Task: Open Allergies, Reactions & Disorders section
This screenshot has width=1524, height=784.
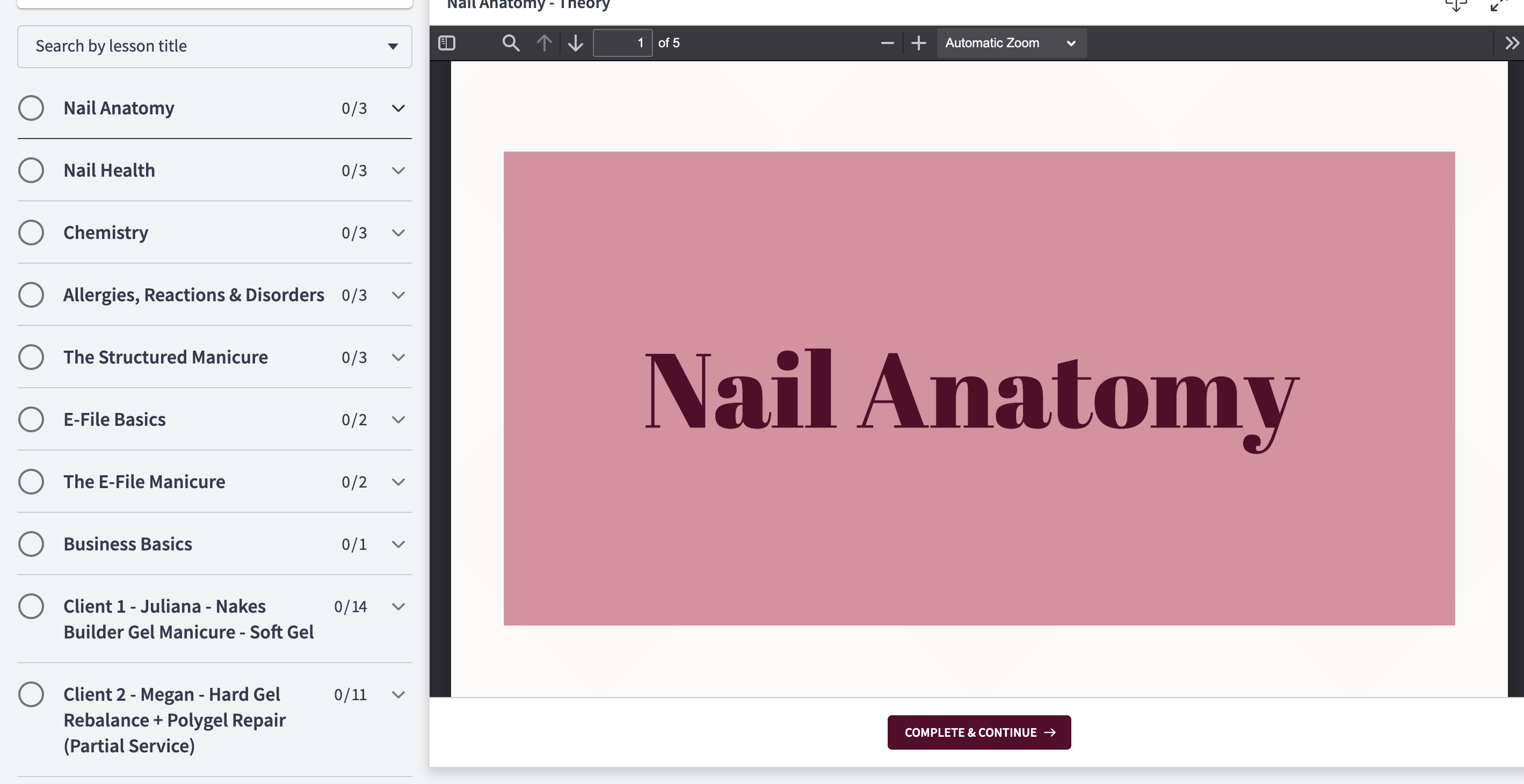Action: (193, 295)
